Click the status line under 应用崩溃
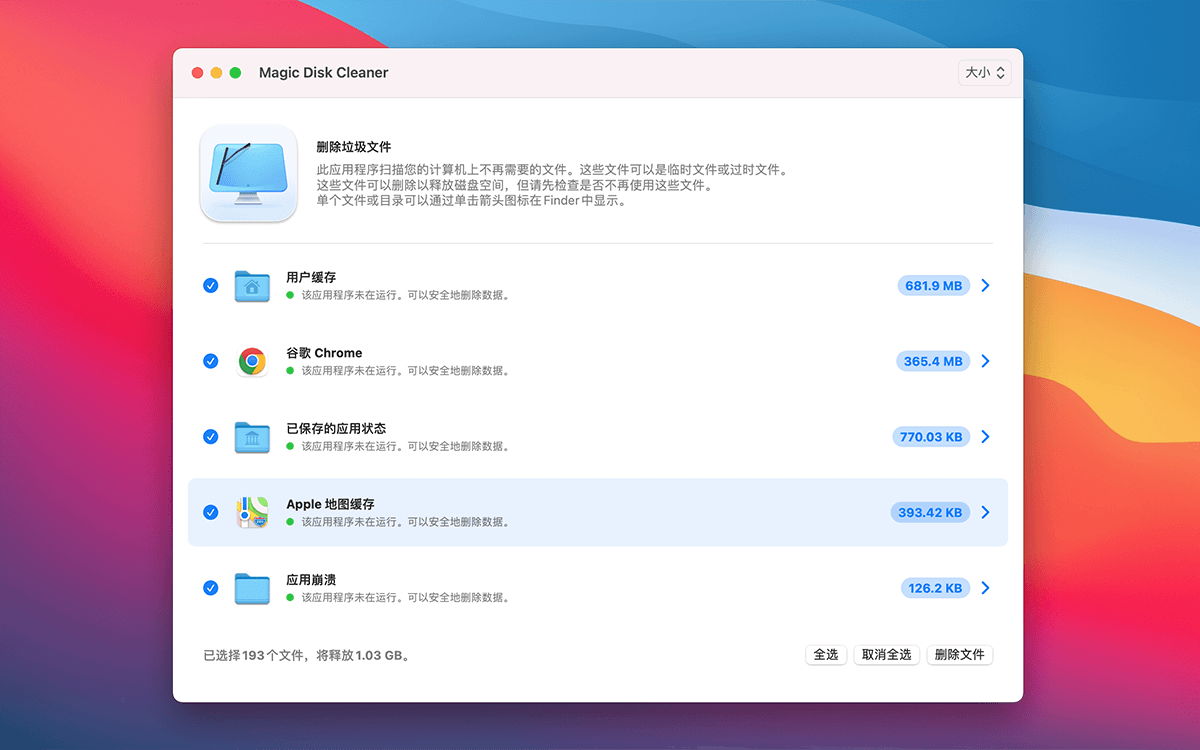Viewport: 1200px width, 750px height. pyautogui.click(x=405, y=598)
